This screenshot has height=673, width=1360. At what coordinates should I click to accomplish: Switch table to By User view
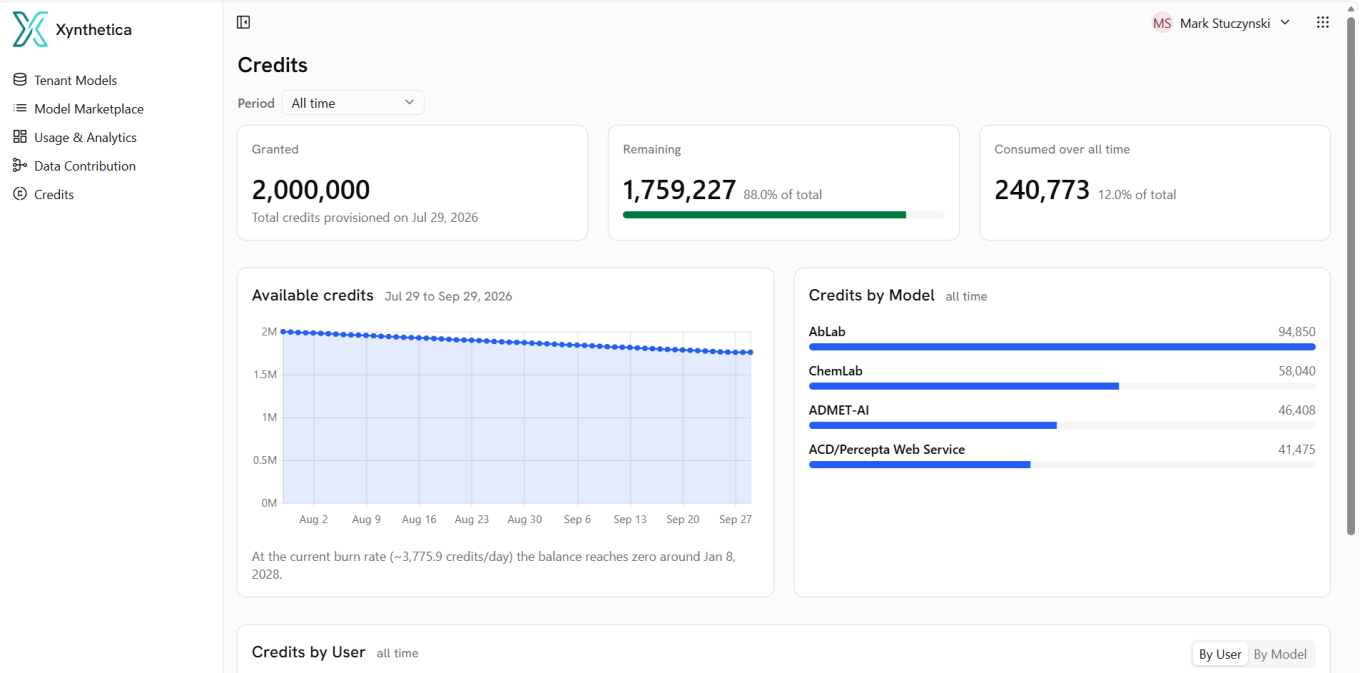point(1220,654)
